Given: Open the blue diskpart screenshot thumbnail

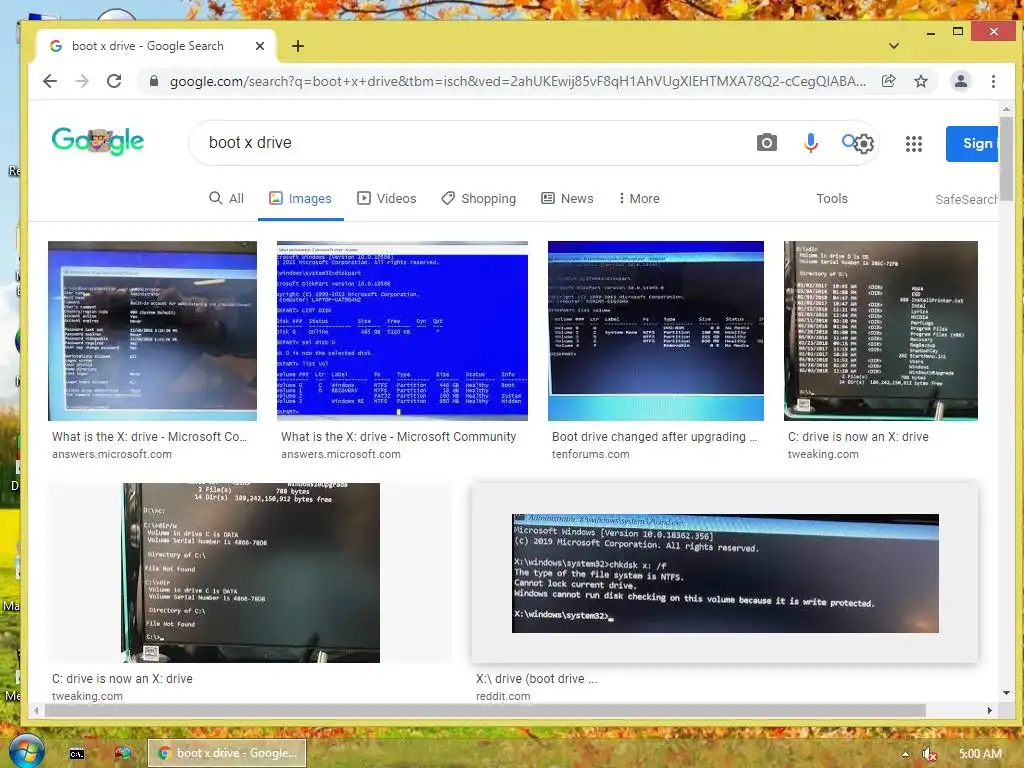Looking at the screenshot, I should [402, 330].
